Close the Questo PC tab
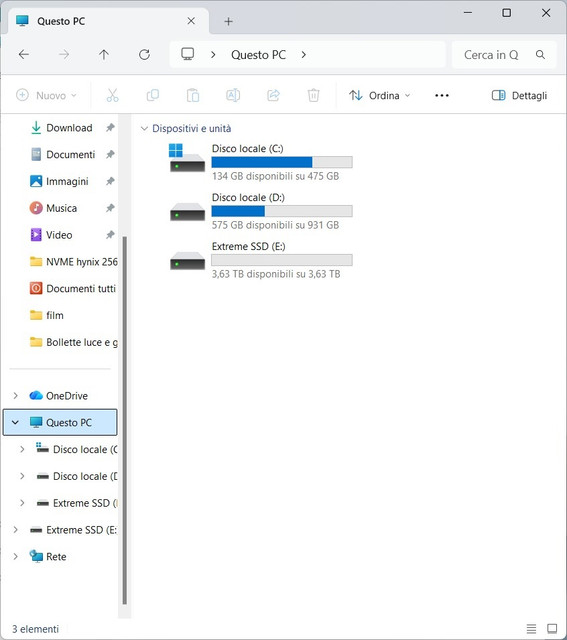 191,21
